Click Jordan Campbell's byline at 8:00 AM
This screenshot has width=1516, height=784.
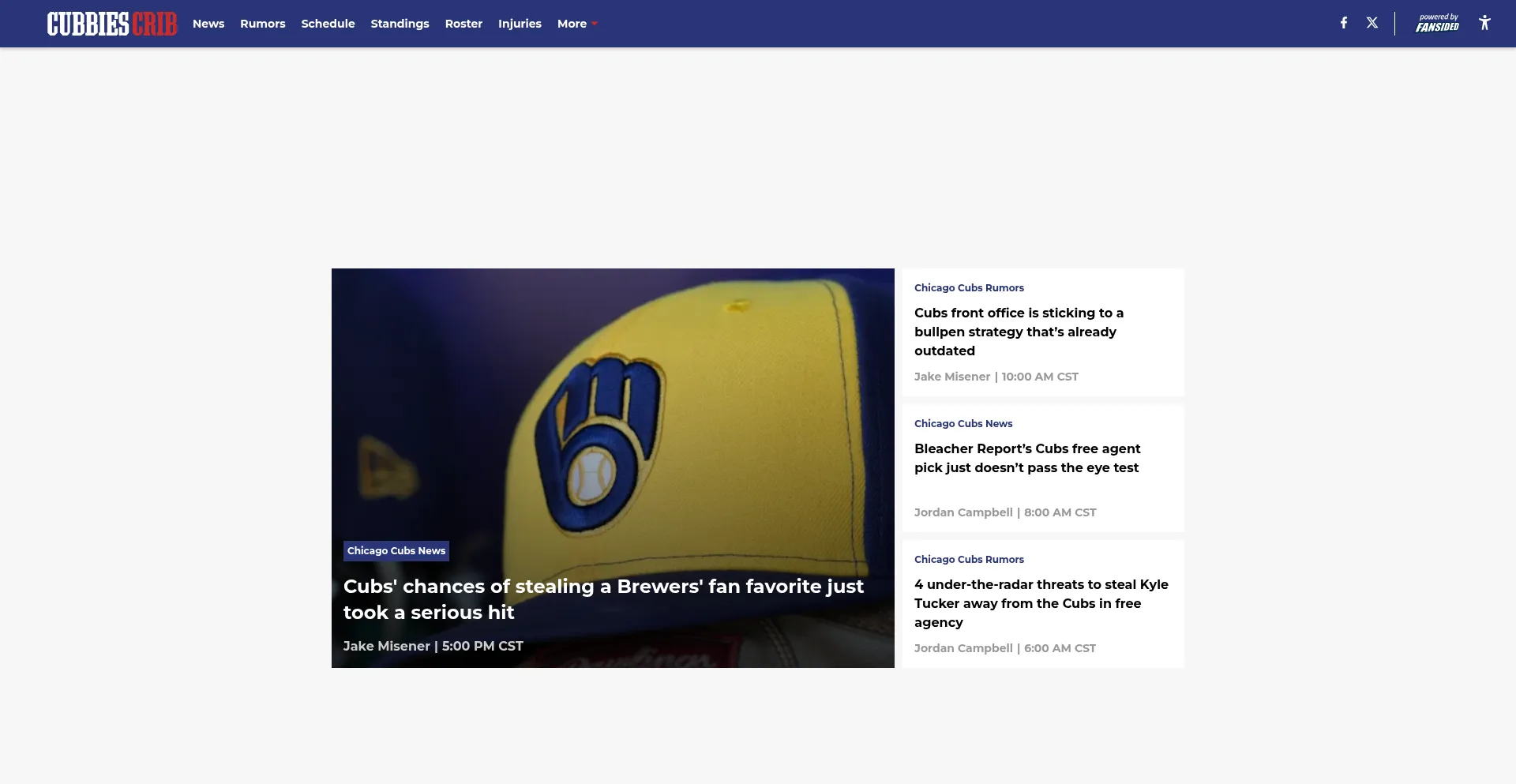[963, 512]
